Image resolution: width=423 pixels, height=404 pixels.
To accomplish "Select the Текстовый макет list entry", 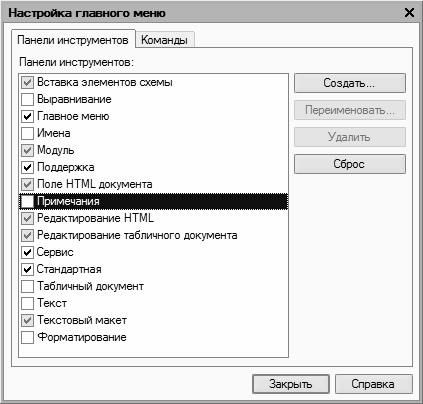I will point(153,320).
